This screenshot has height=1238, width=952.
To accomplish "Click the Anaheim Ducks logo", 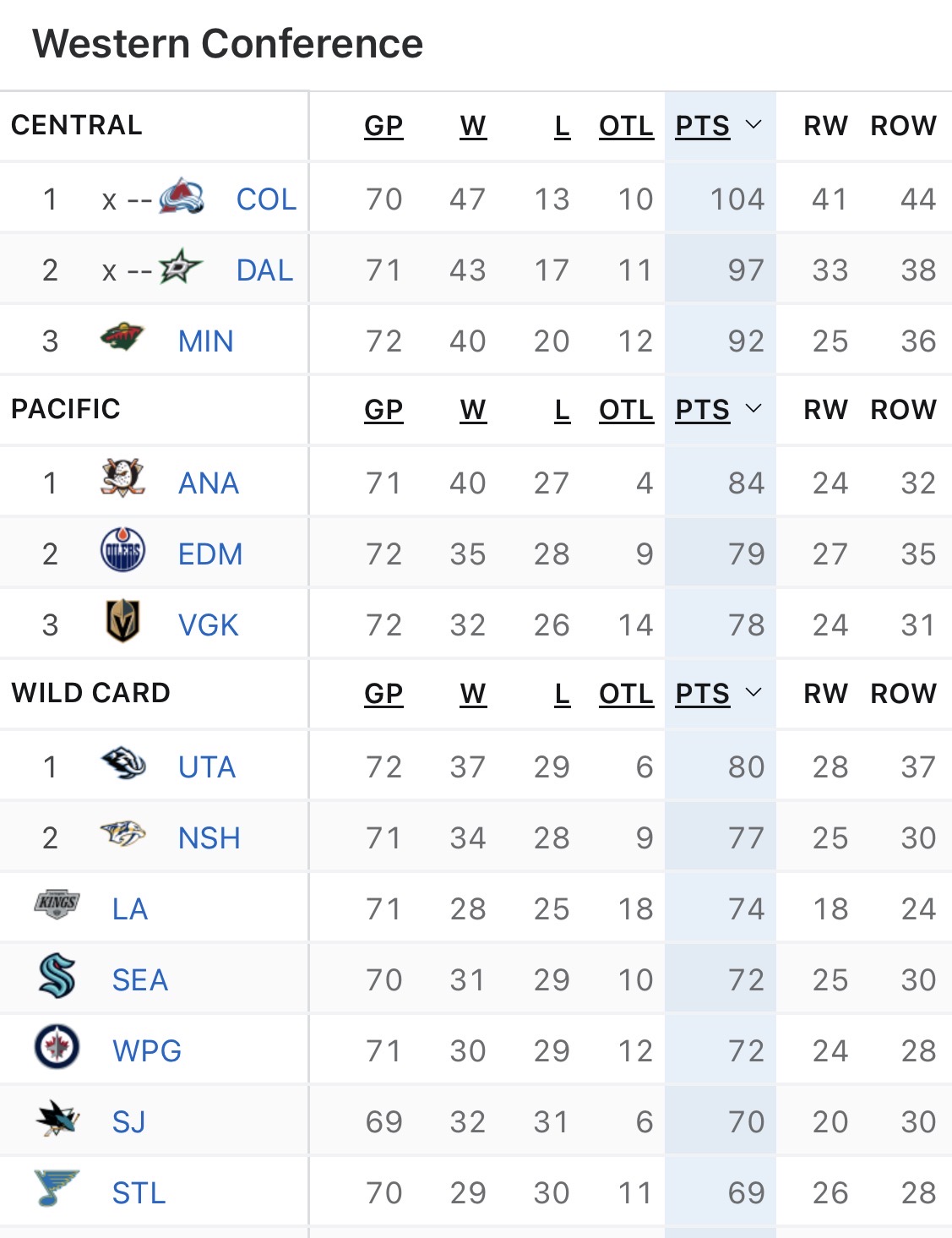I will 122,479.
